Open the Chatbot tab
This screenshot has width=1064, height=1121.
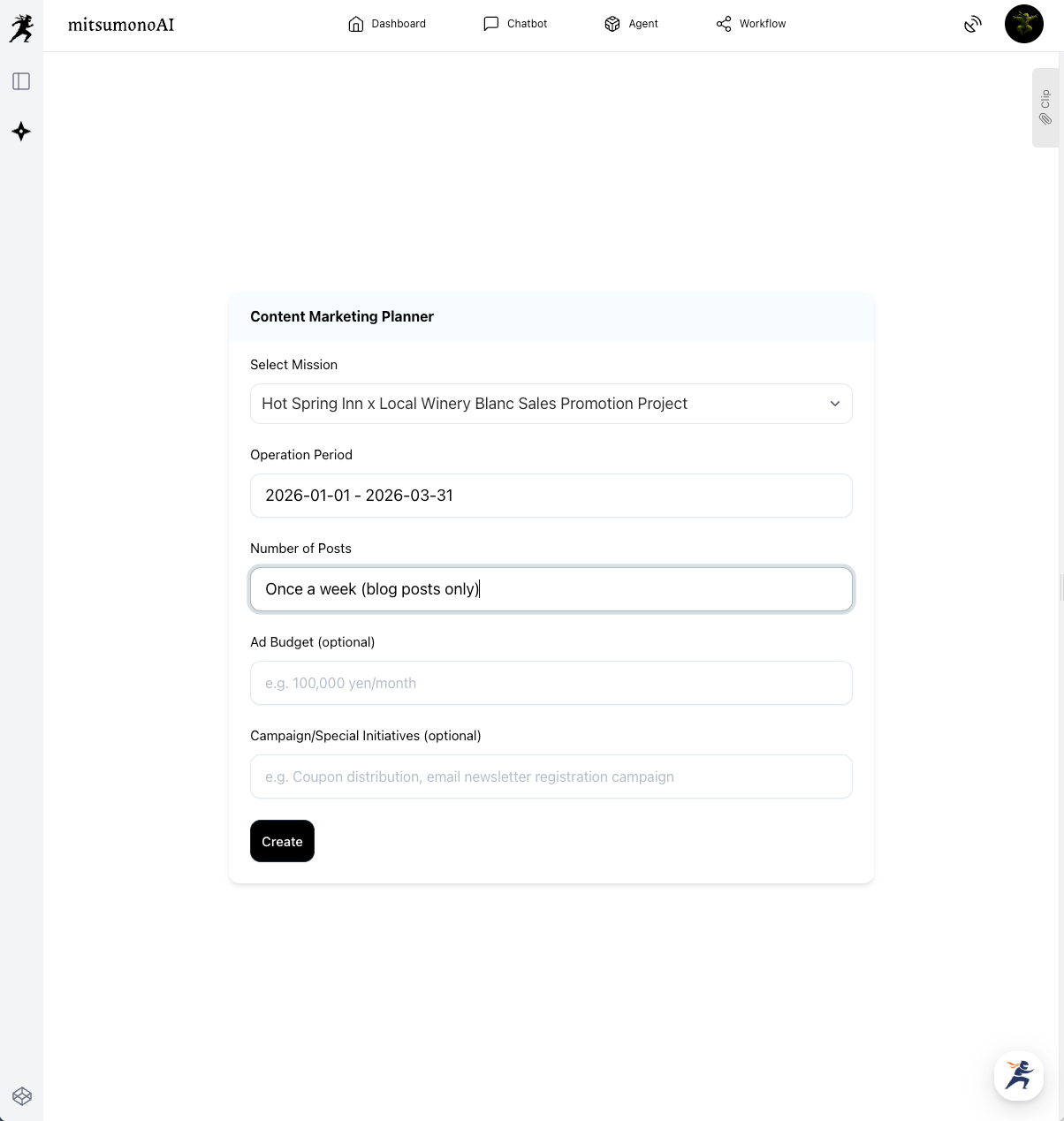(515, 24)
